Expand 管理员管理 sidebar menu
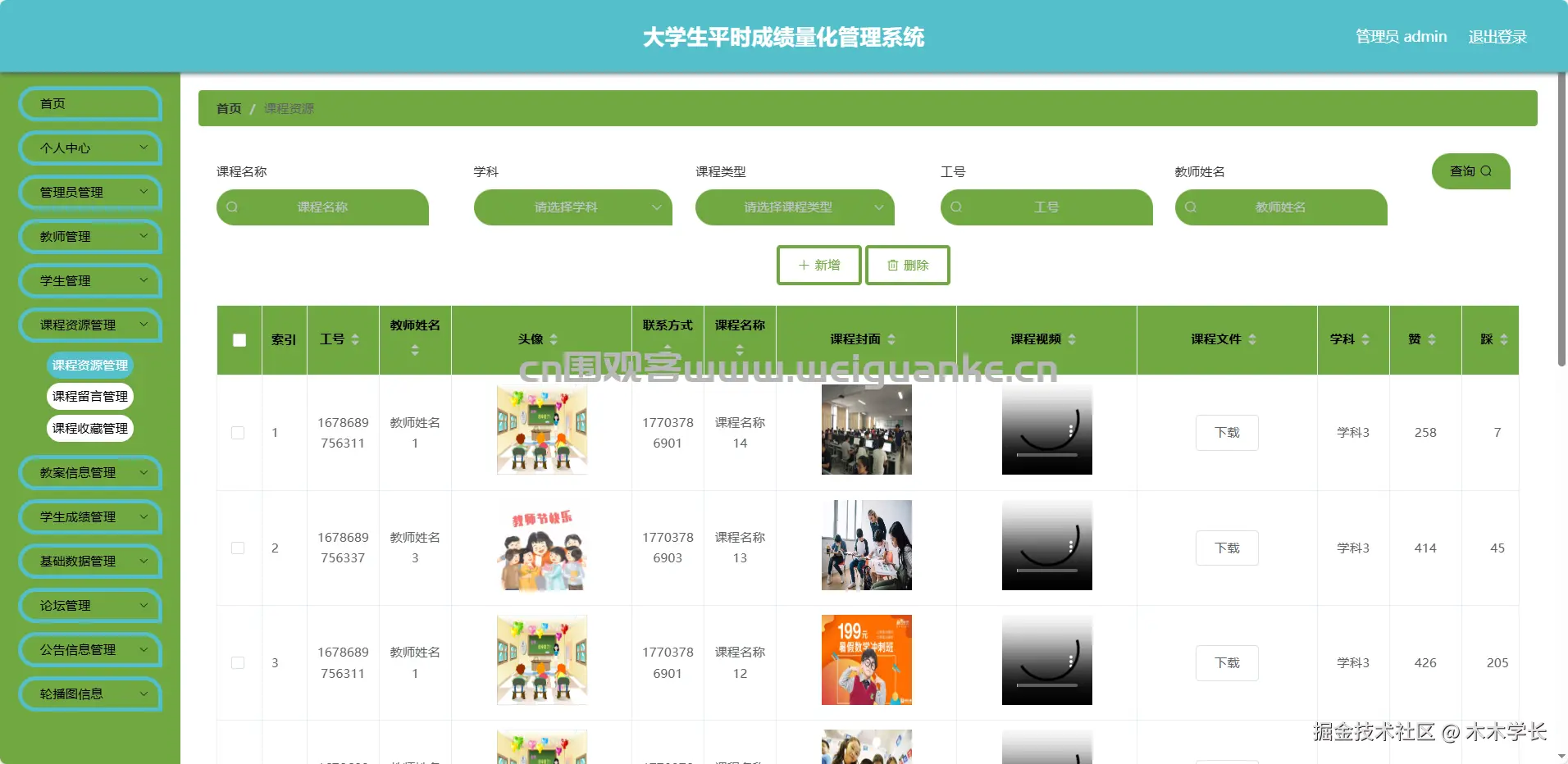 tap(90, 193)
